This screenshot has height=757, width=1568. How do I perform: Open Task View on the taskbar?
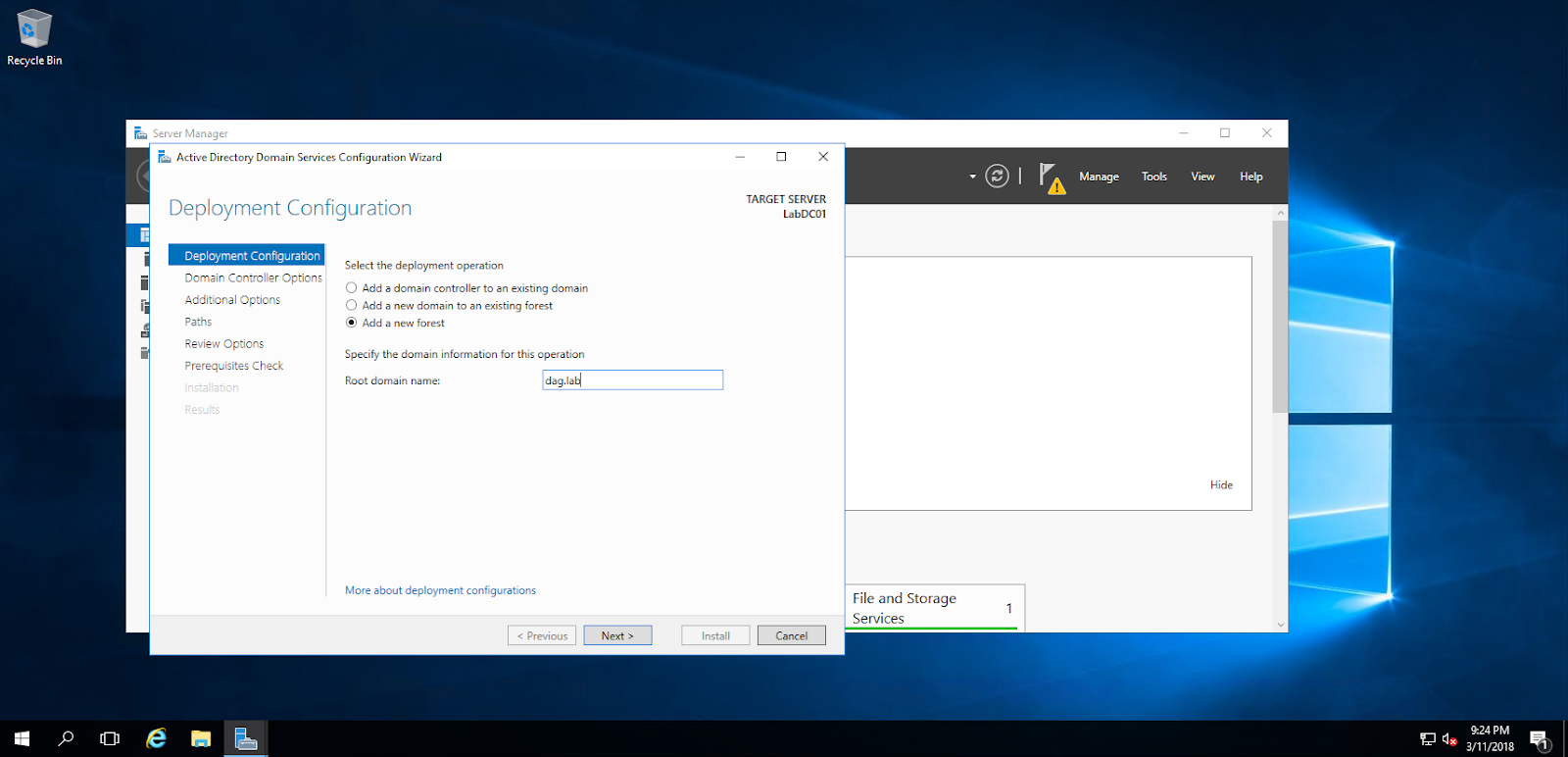point(110,738)
